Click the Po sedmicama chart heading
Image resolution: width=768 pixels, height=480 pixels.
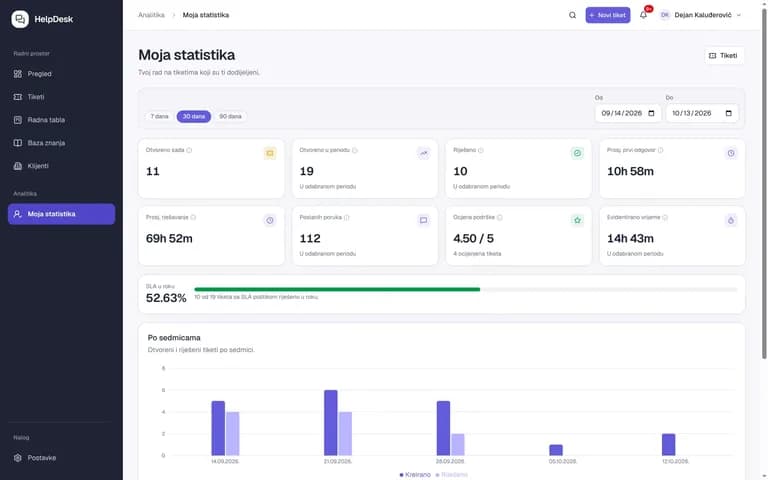[174, 338]
